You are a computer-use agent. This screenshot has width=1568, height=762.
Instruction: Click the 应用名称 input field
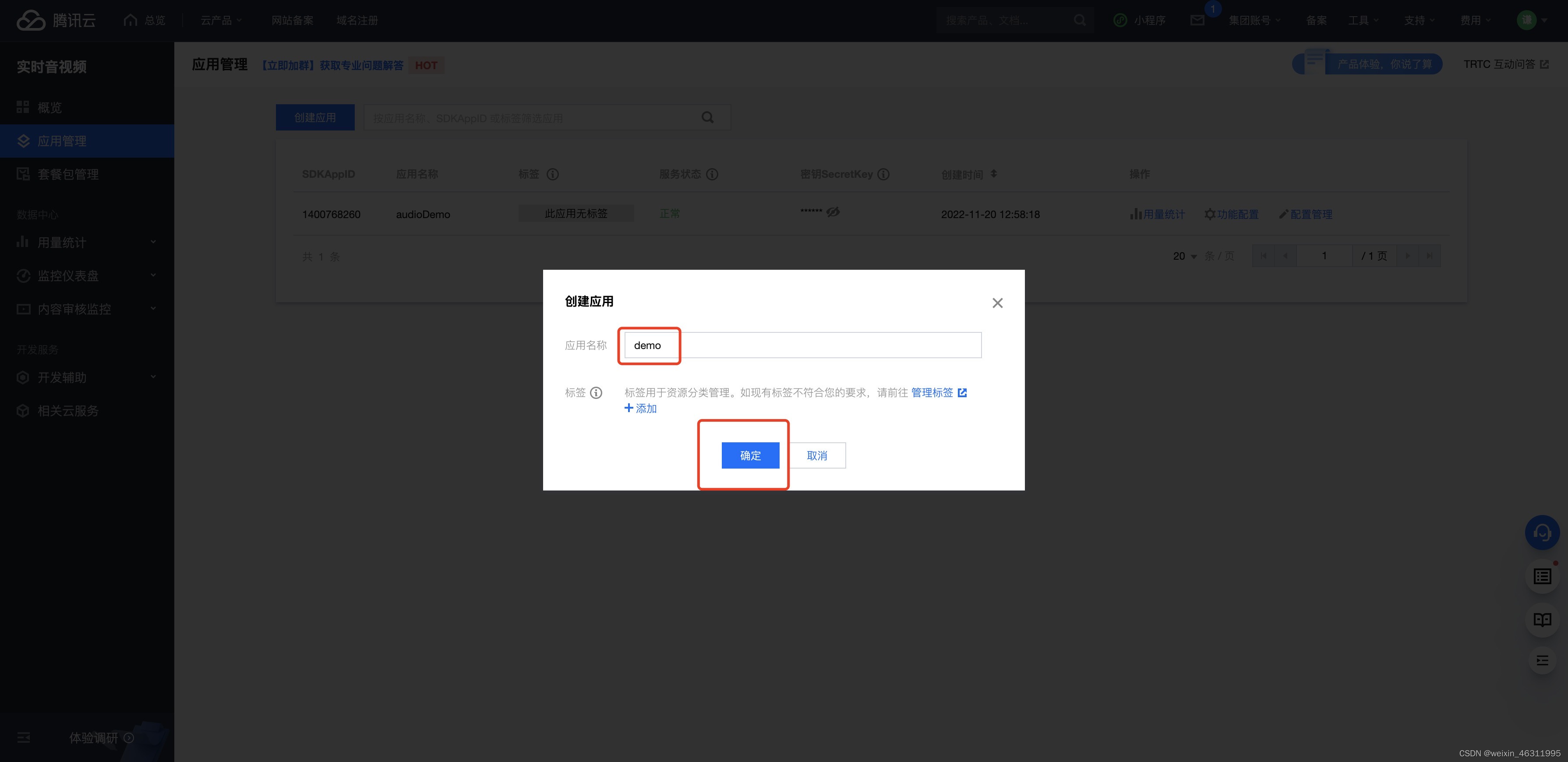tap(802, 345)
